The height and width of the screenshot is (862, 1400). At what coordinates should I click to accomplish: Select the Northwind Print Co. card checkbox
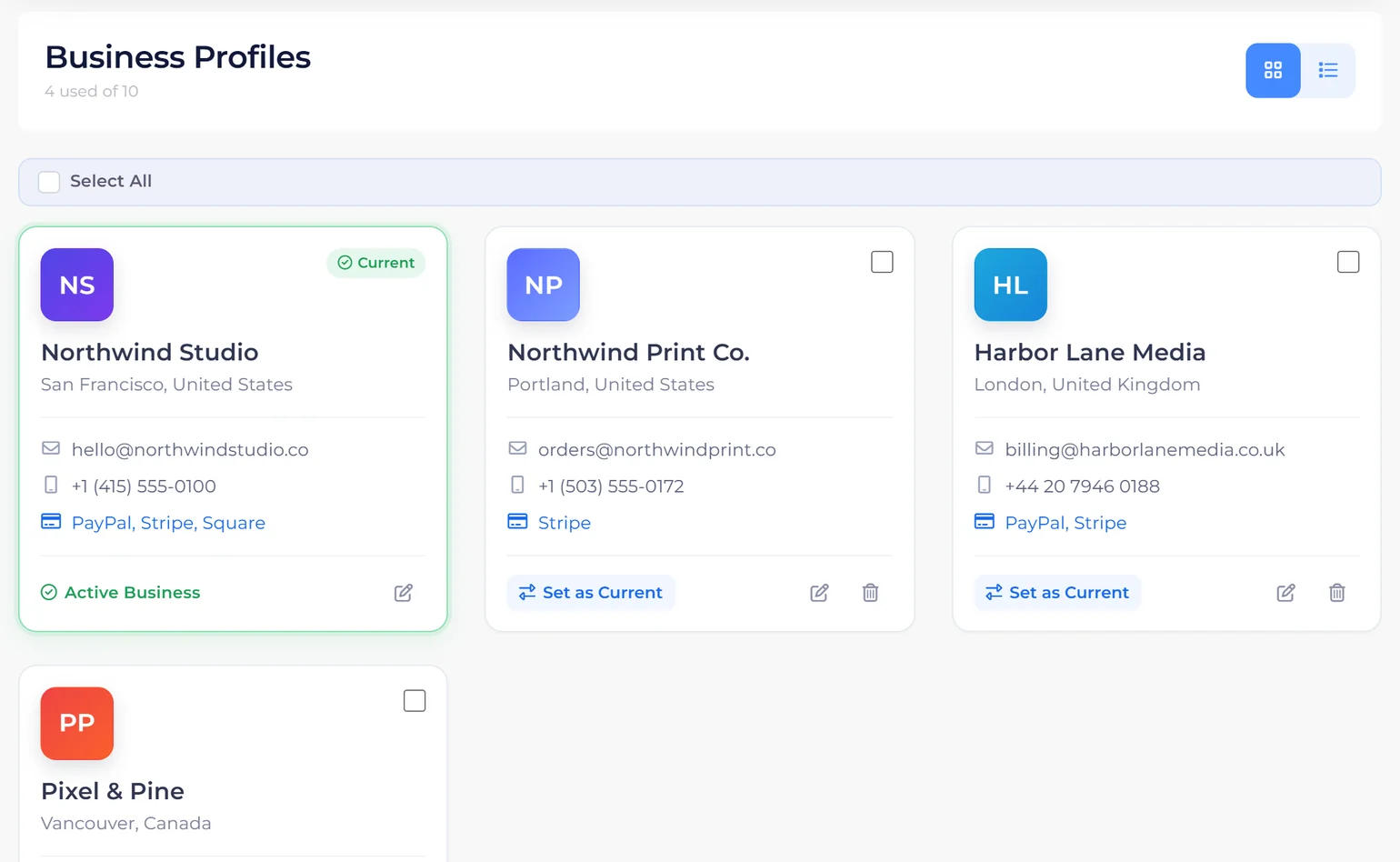pos(882,262)
